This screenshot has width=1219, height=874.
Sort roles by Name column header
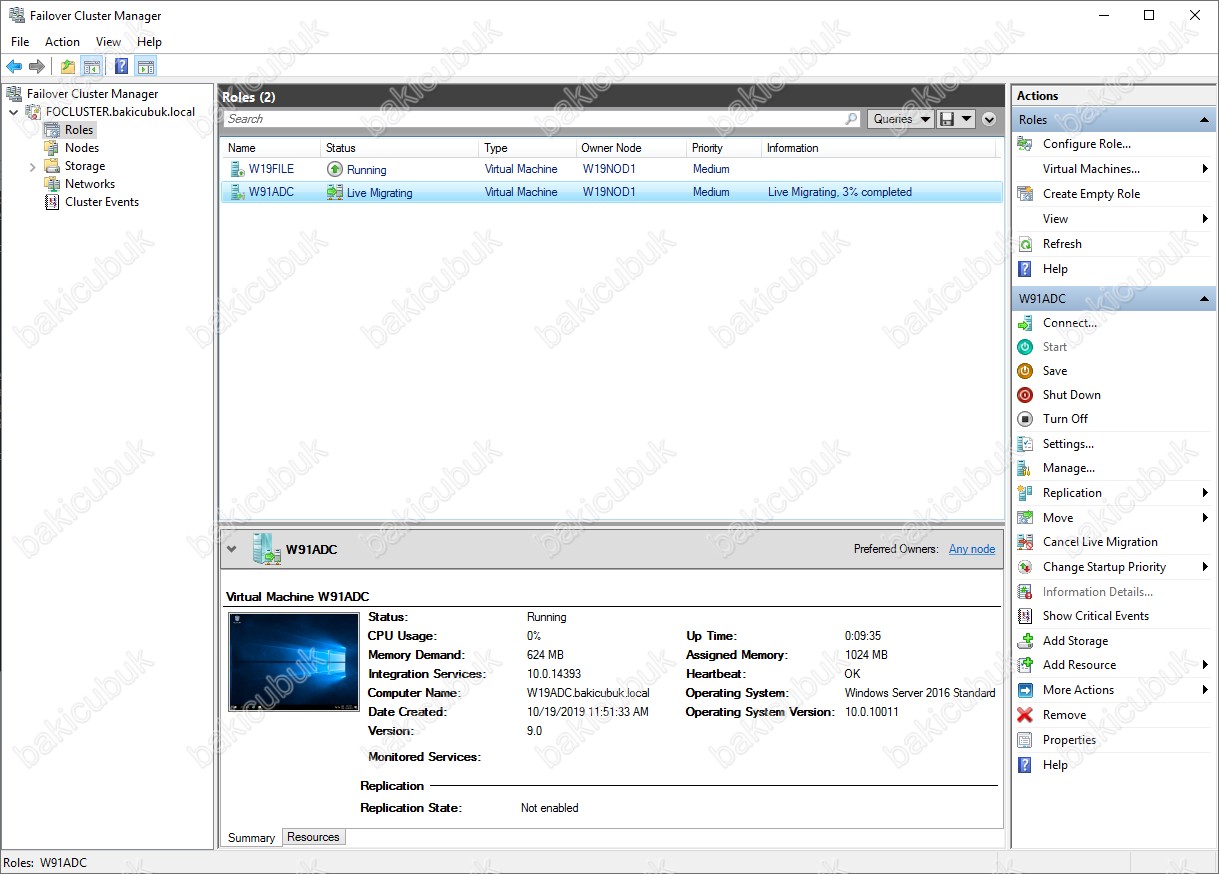pos(271,148)
